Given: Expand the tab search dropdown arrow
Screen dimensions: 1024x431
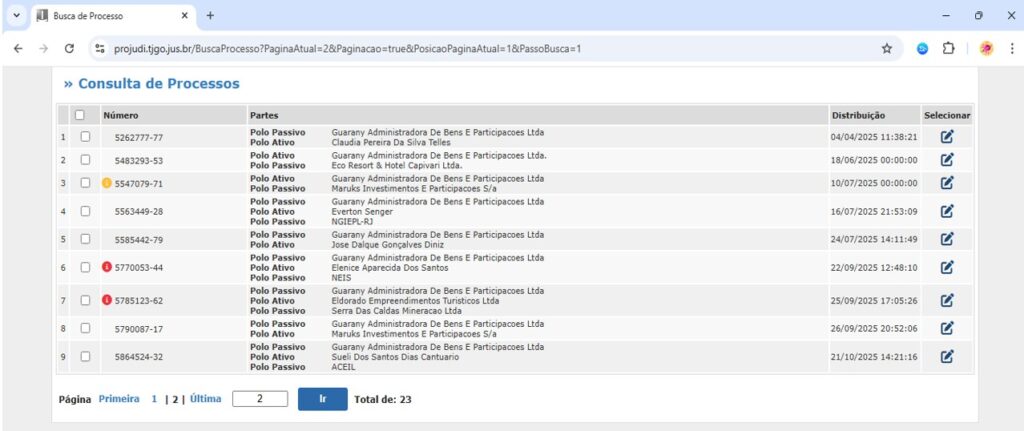Looking at the screenshot, I should coord(16,16).
